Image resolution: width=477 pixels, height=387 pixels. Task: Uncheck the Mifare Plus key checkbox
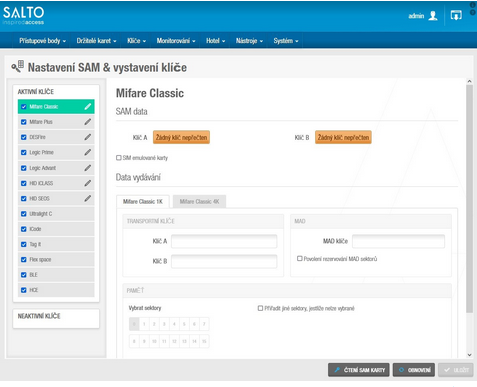pos(24,122)
